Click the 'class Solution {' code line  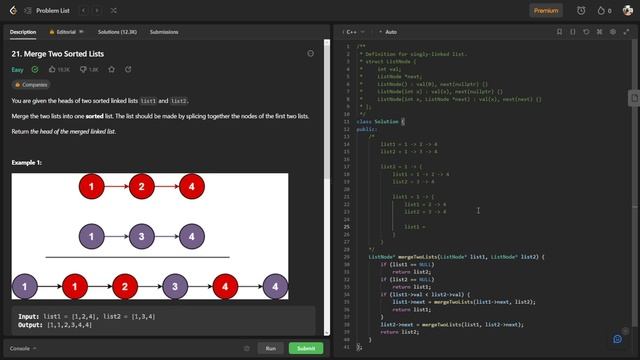point(380,122)
